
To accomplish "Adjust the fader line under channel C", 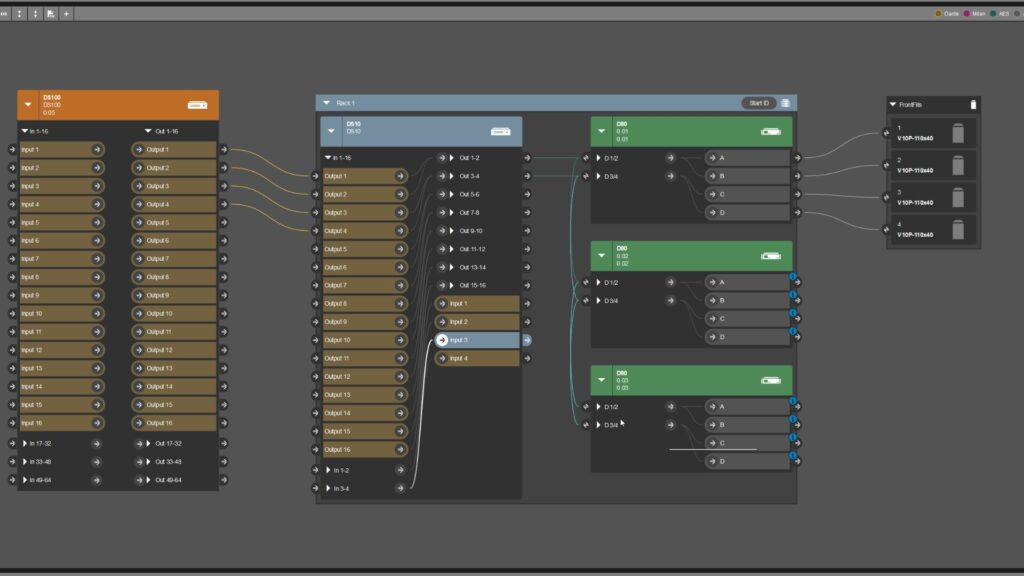I will tap(714, 448).
